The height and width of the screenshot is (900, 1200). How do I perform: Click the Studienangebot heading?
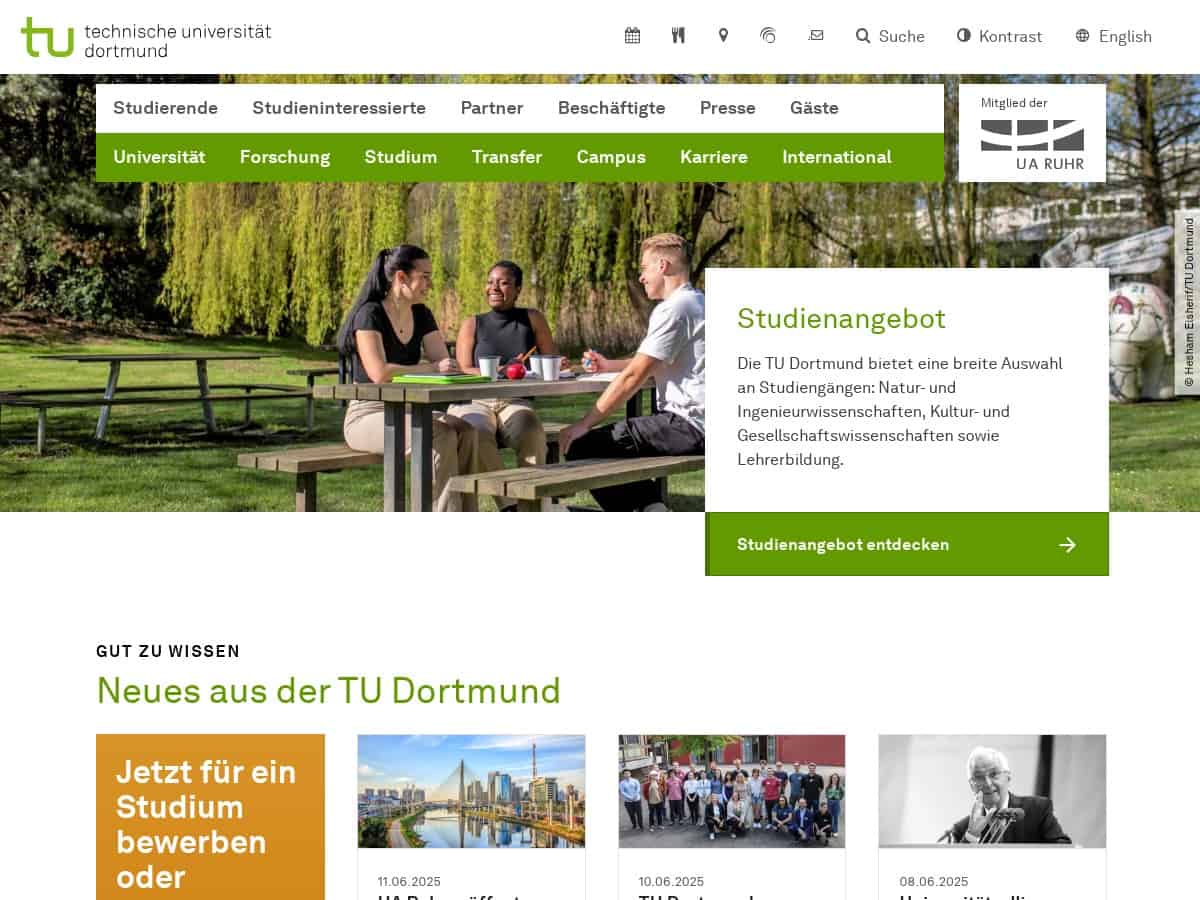[841, 319]
